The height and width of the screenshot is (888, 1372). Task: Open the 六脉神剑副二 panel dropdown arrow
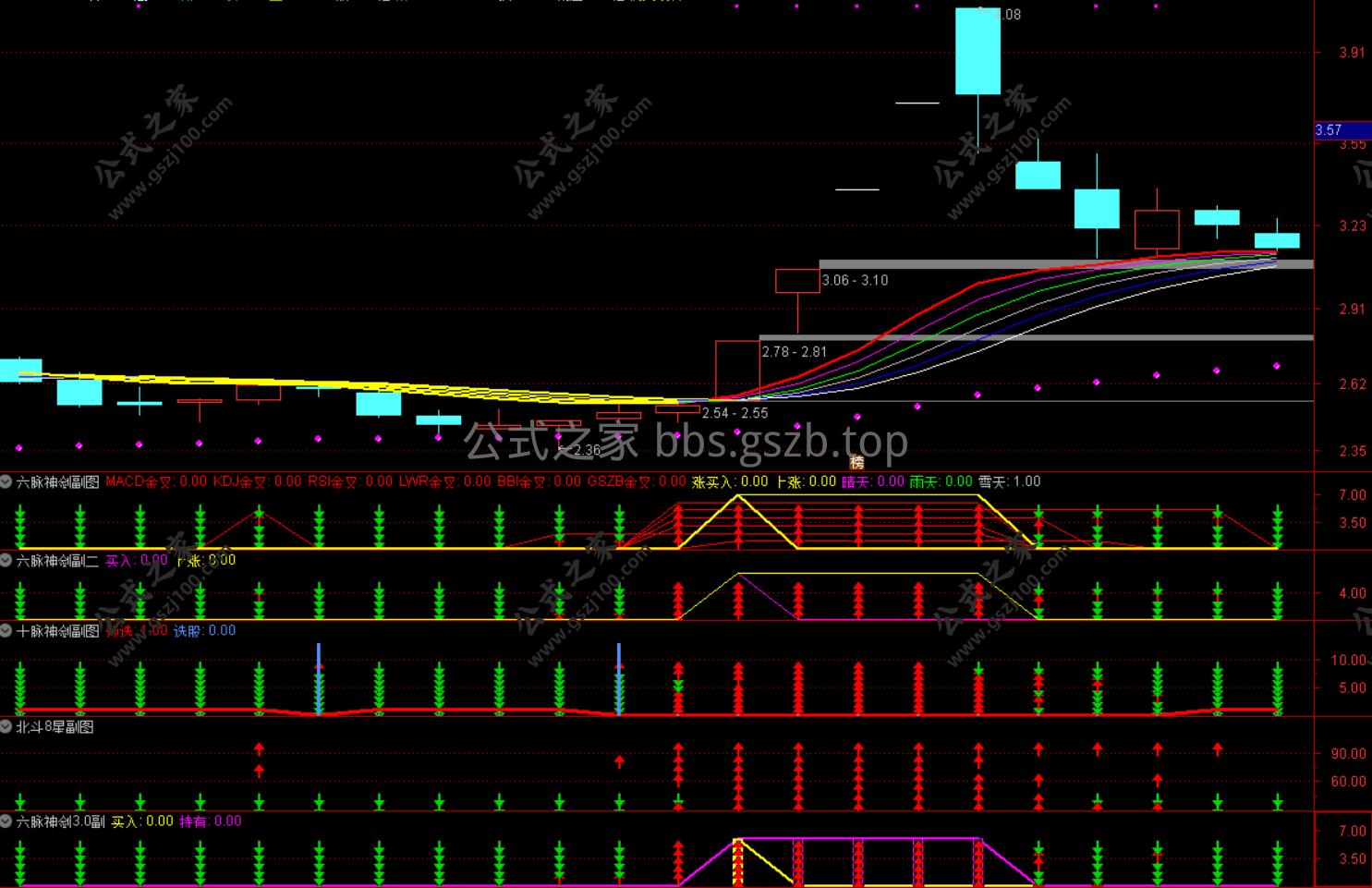pos(6,560)
